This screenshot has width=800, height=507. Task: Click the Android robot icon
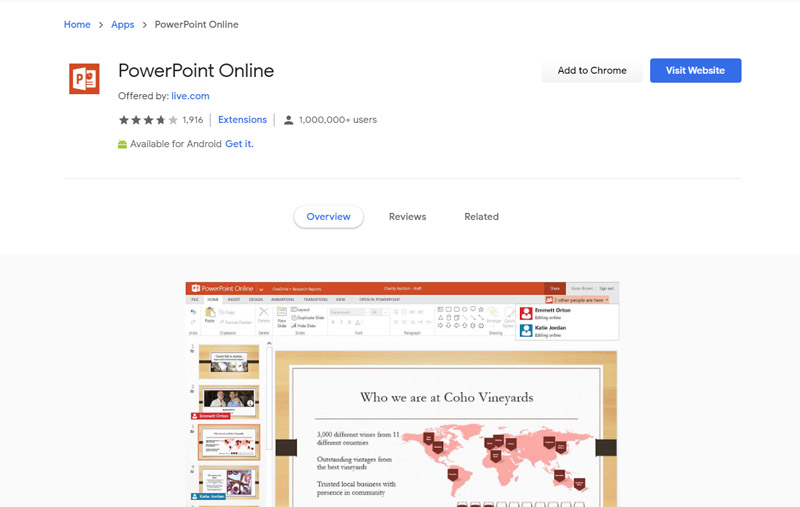tap(123, 144)
